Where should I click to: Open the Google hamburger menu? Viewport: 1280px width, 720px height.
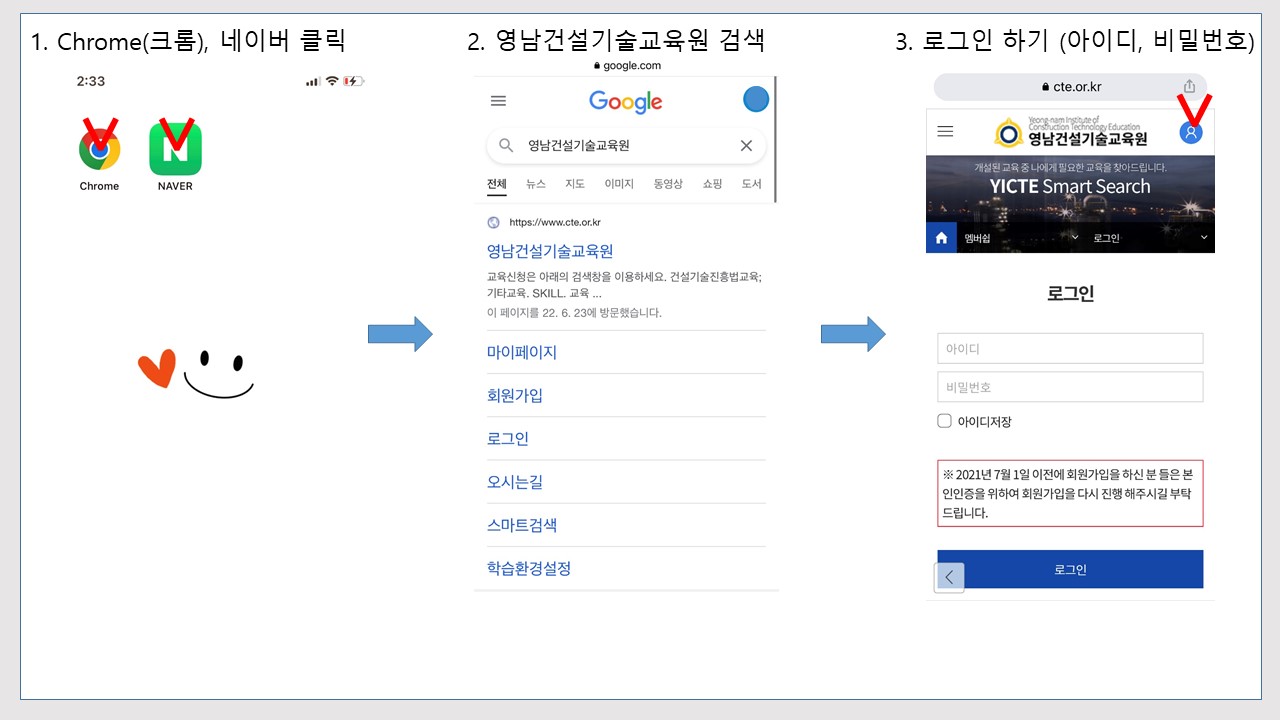click(498, 101)
